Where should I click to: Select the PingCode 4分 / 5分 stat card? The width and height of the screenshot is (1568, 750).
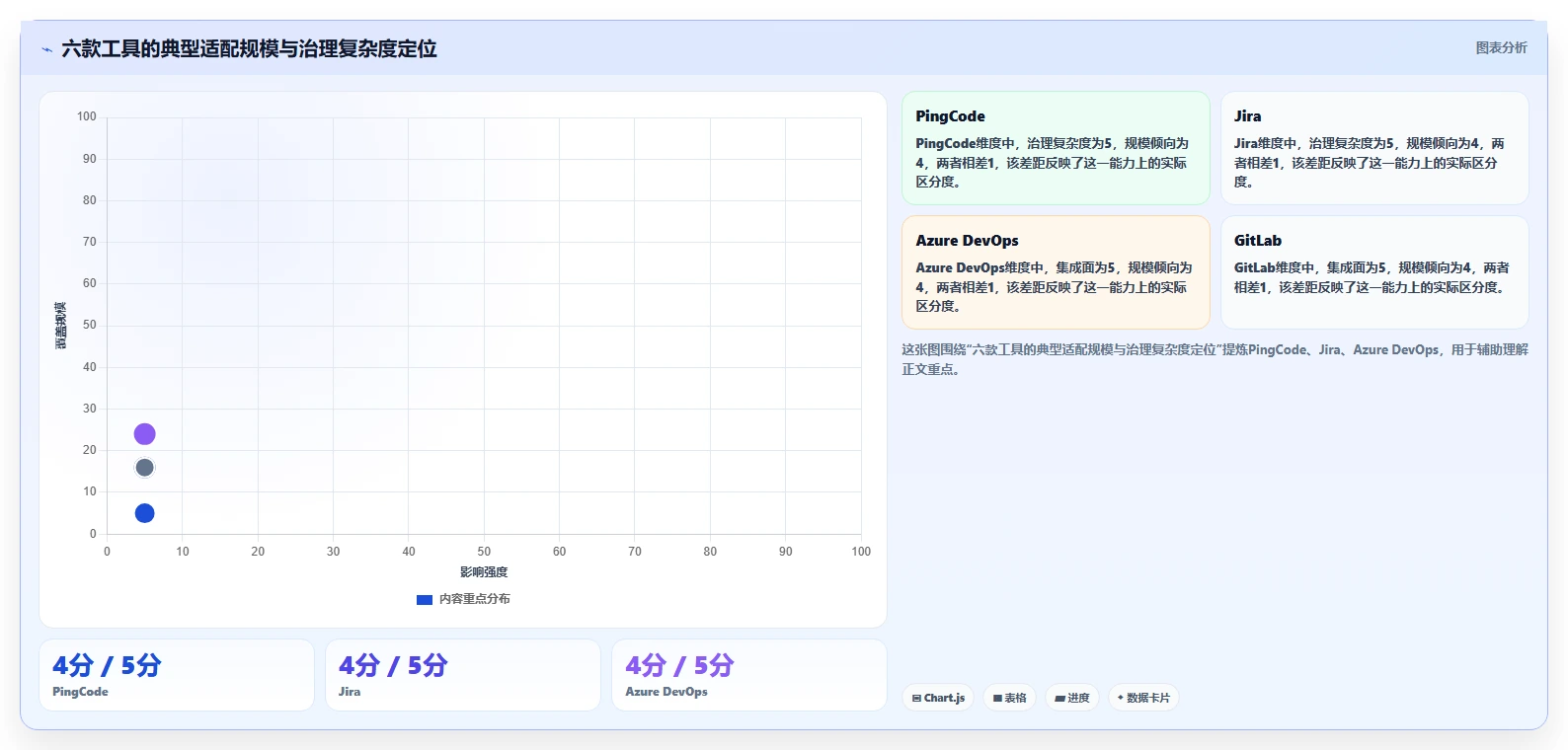click(177, 675)
